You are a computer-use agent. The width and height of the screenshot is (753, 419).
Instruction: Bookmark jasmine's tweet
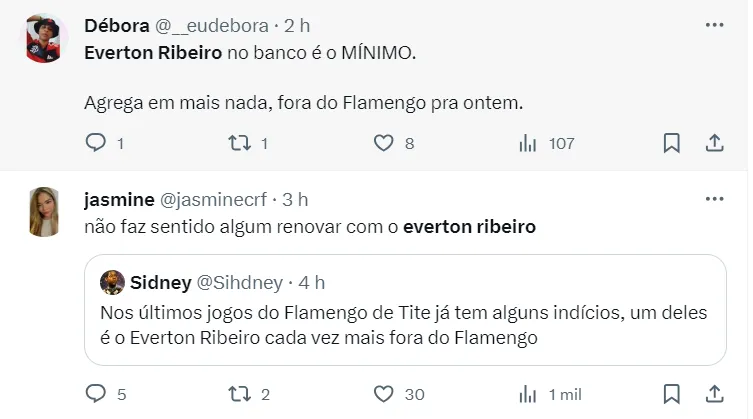[672, 394]
